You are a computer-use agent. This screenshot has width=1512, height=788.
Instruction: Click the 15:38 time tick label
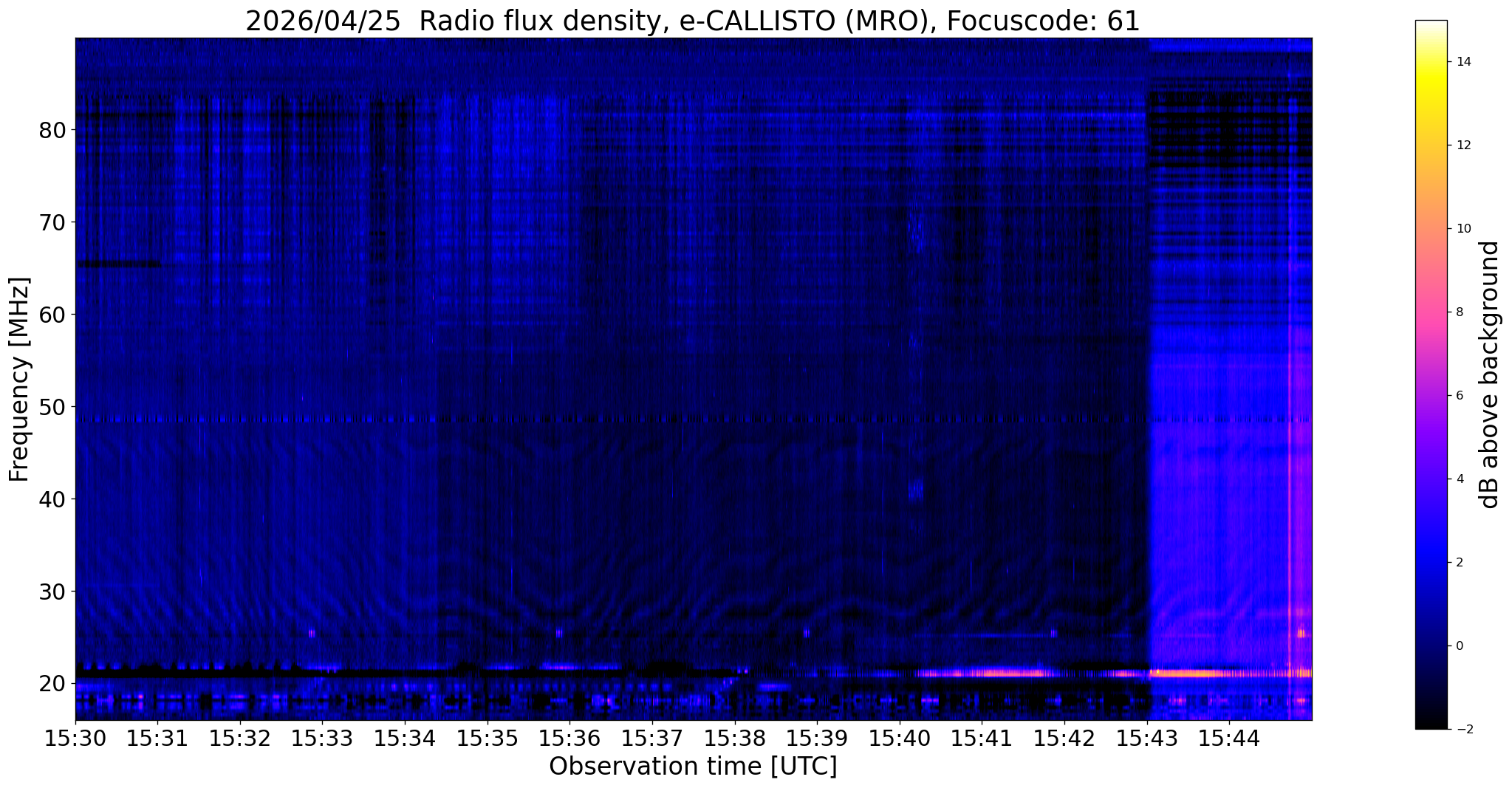pos(735,739)
